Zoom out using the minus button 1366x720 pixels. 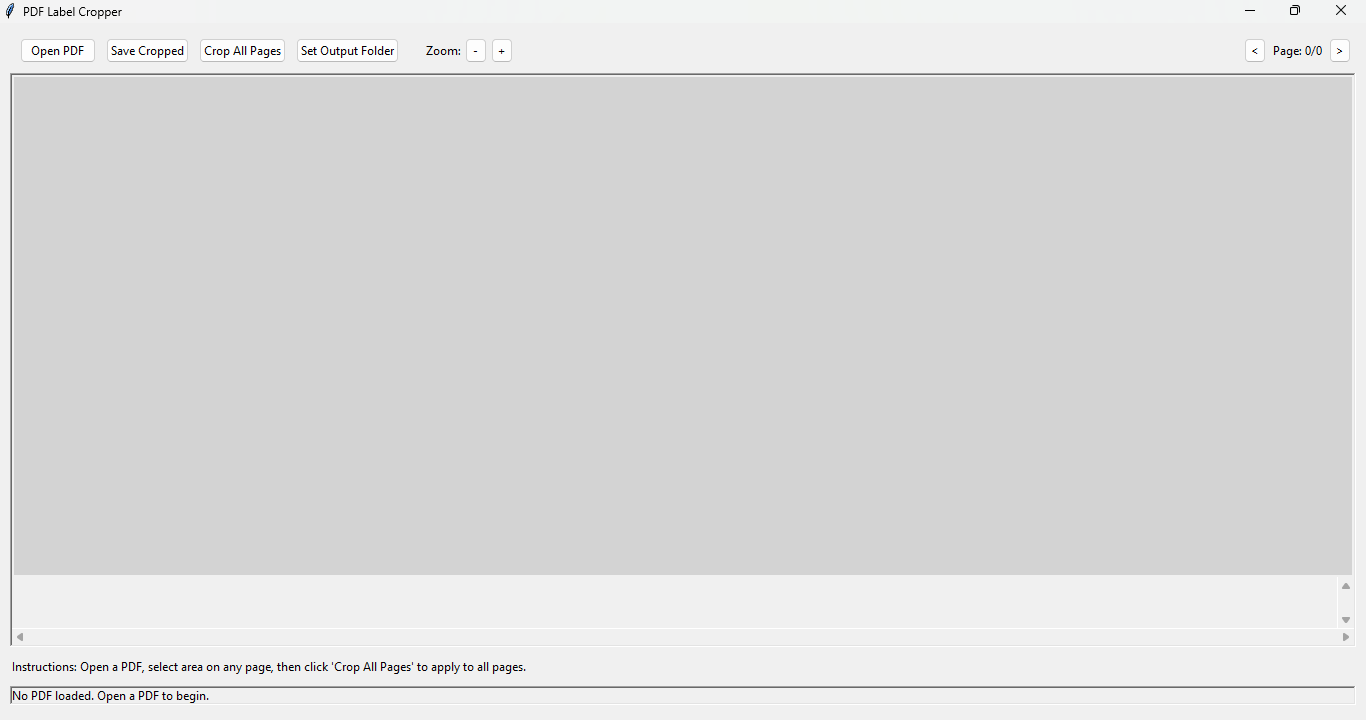pyautogui.click(x=475, y=51)
